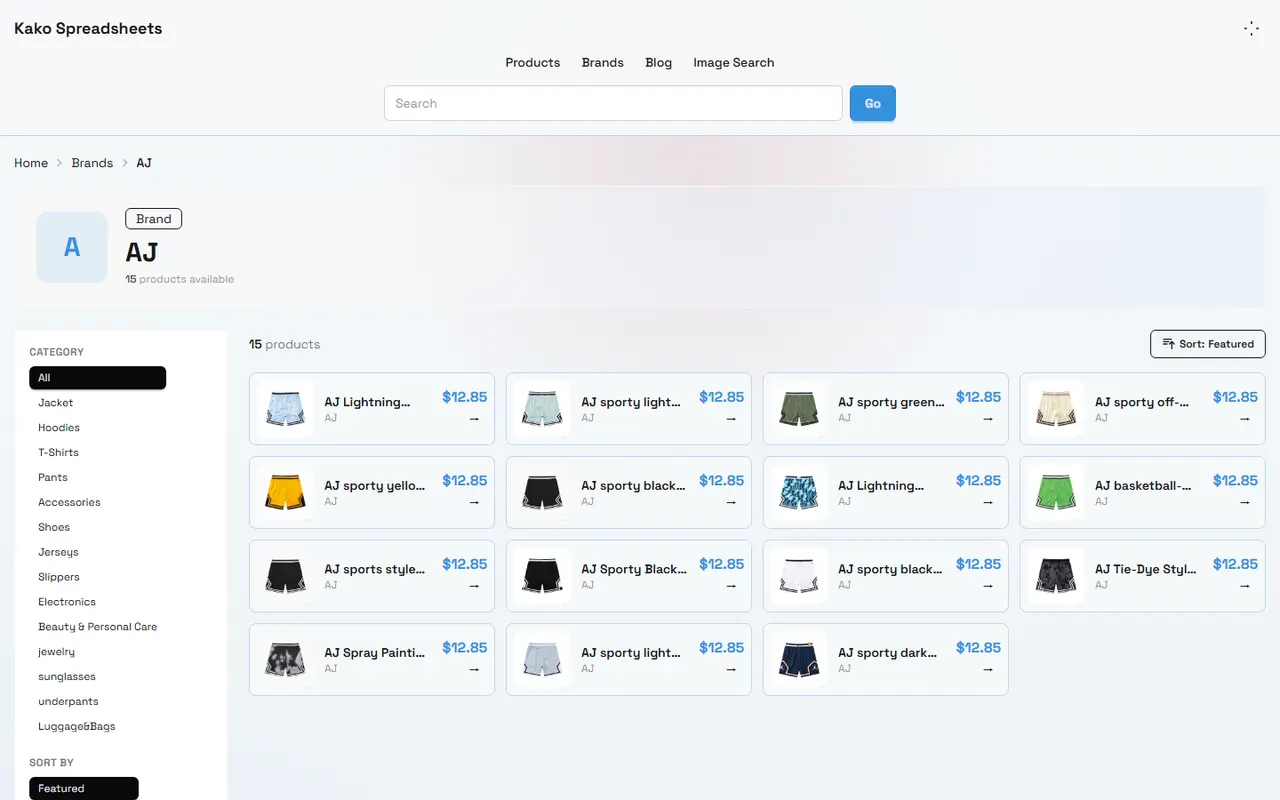This screenshot has height=800, width=1280.
Task: Open the Sort: Featured dropdown
Action: point(1208,344)
